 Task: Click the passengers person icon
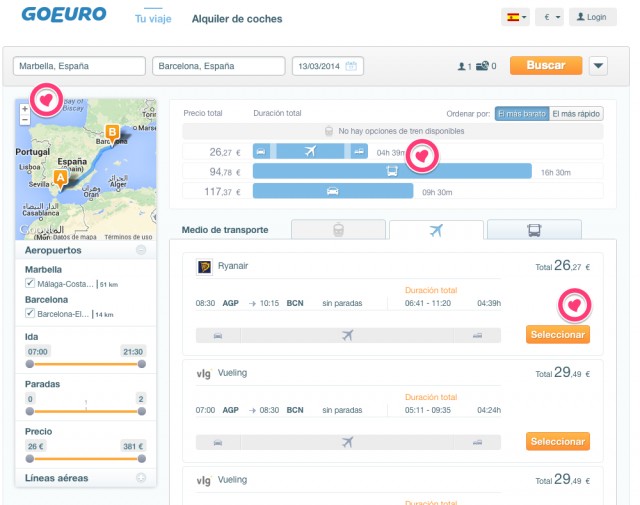462,66
